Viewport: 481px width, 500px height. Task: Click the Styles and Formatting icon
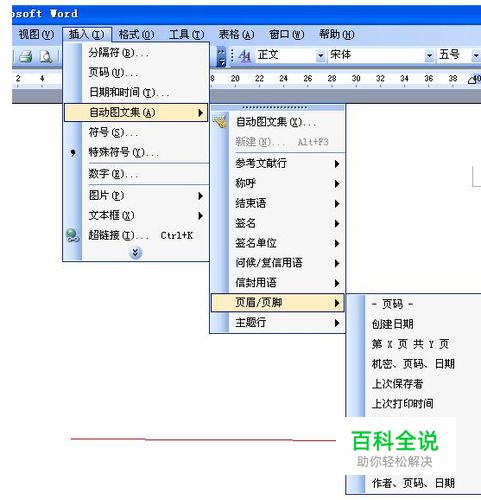(x=245, y=56)
